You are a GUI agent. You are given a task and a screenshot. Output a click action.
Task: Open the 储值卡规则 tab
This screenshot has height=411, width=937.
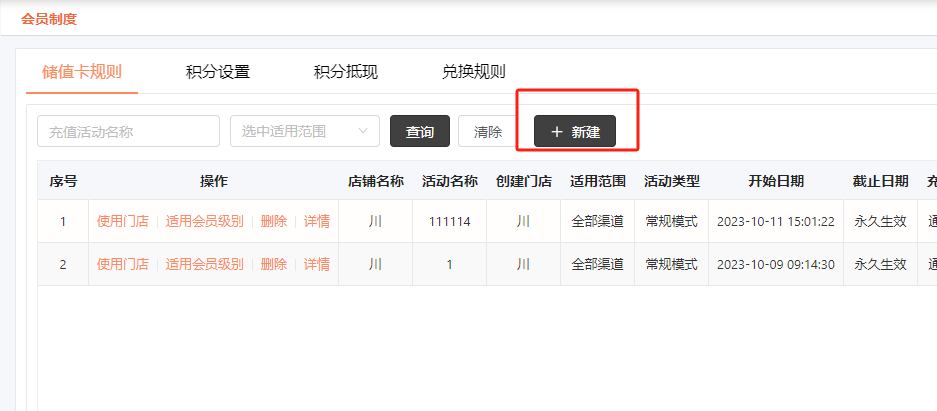[x=82, y=72]
